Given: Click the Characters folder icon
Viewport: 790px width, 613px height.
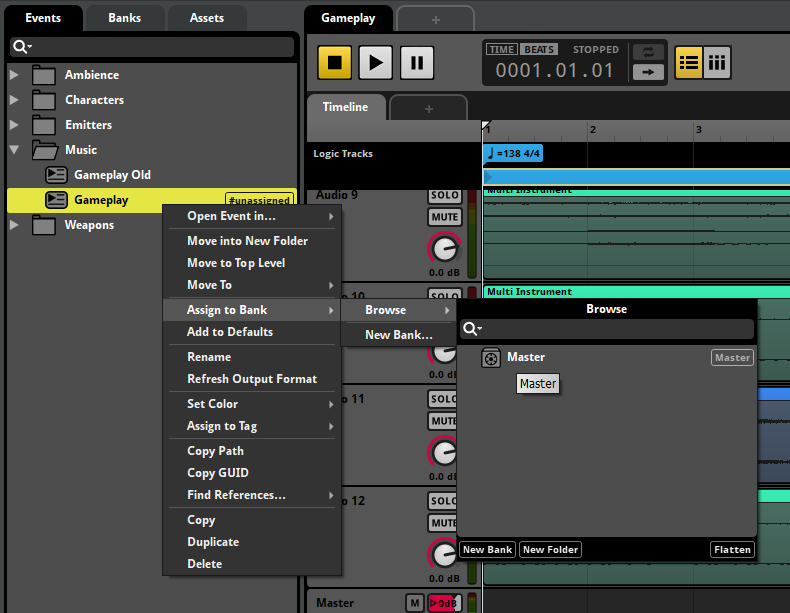Looking at the screenshot, I should [44, 100].
